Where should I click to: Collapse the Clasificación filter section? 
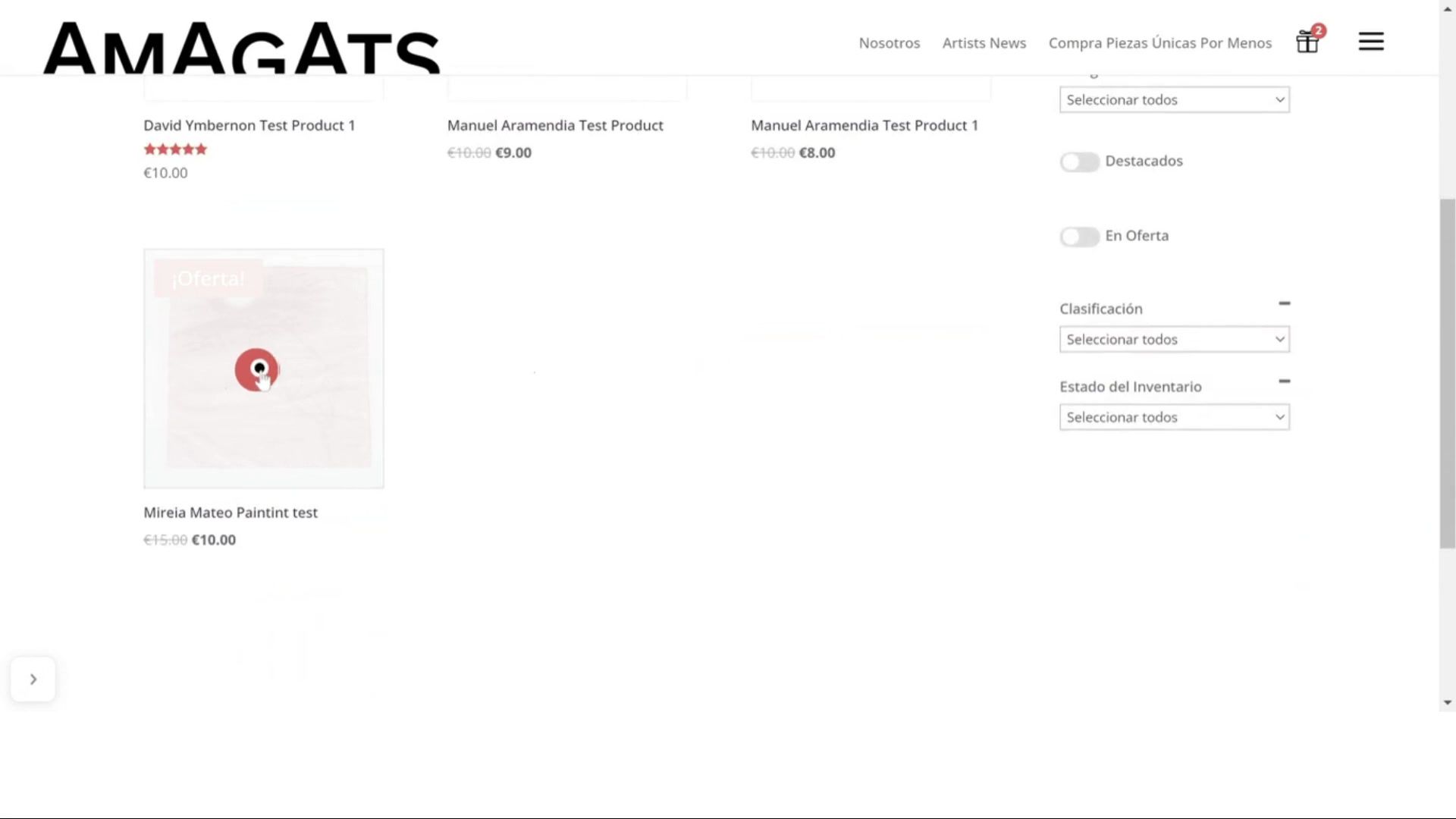pyautogui.click(x=1284, y=303)
